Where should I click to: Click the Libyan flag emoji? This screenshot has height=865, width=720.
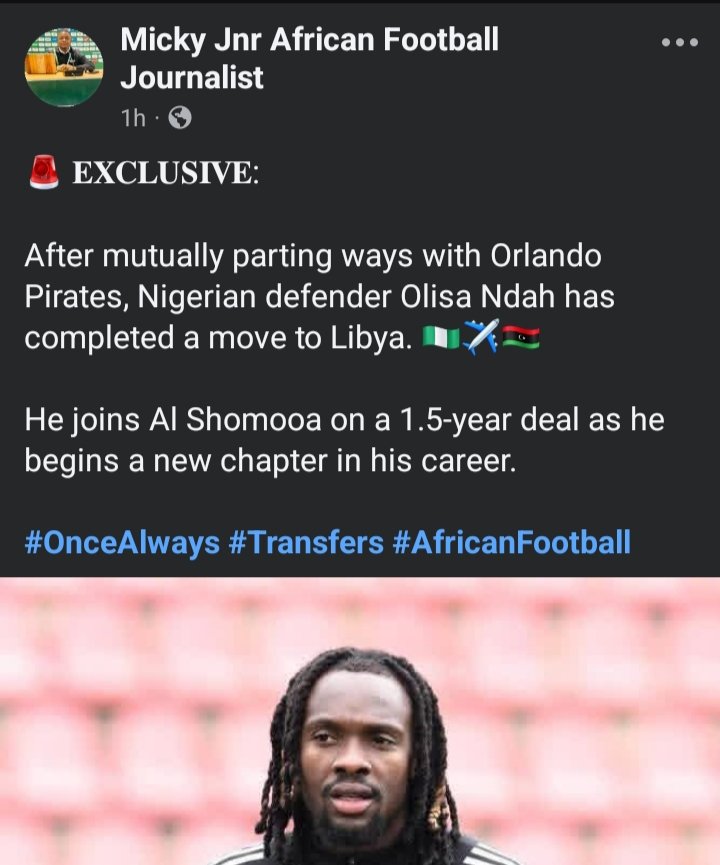[x=521, y=338]
